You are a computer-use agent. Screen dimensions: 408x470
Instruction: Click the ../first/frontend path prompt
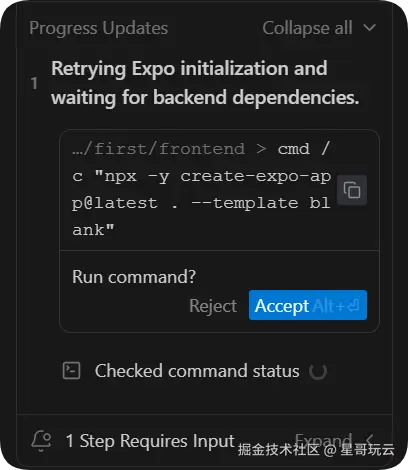[158, 149]
